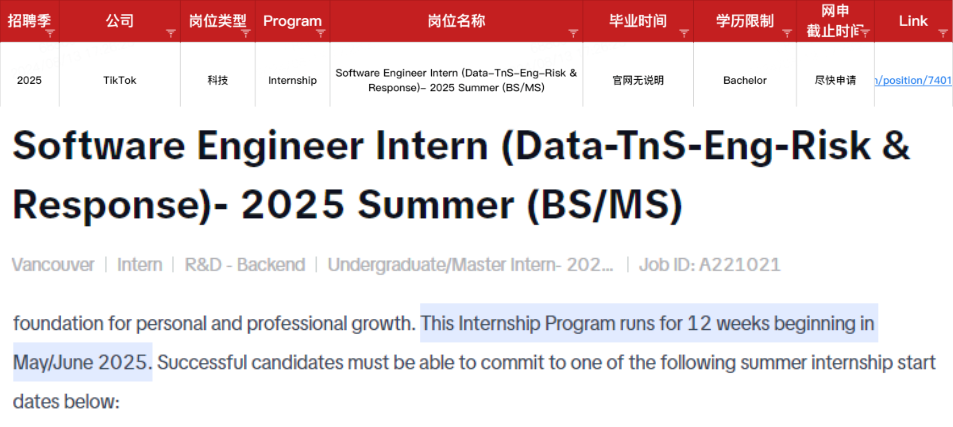Open filter icon on 岗位名称 column
This screenshot has height=427, width=953.
click(573, 33)
